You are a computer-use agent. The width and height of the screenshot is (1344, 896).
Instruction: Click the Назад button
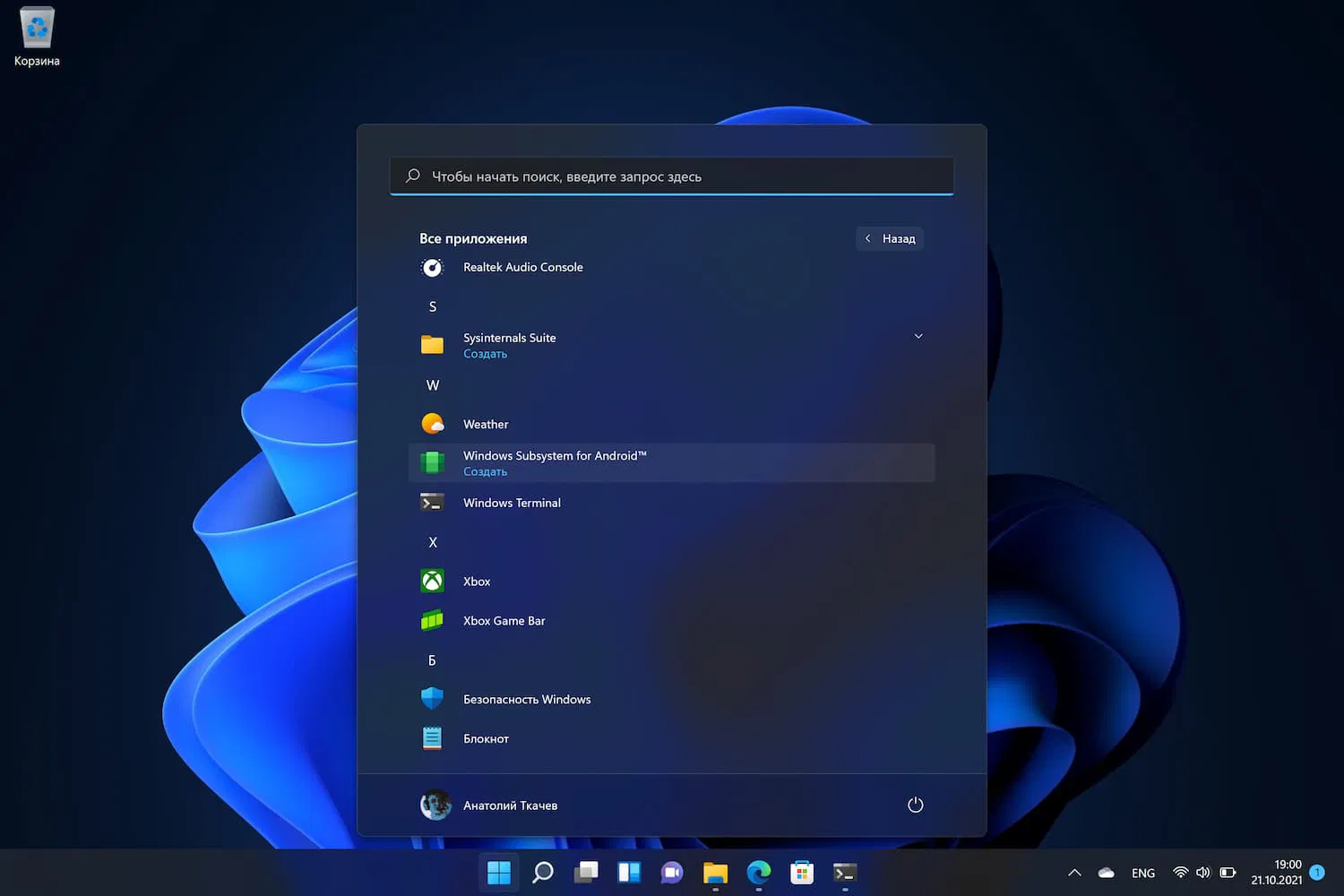[x=890, y=238]
